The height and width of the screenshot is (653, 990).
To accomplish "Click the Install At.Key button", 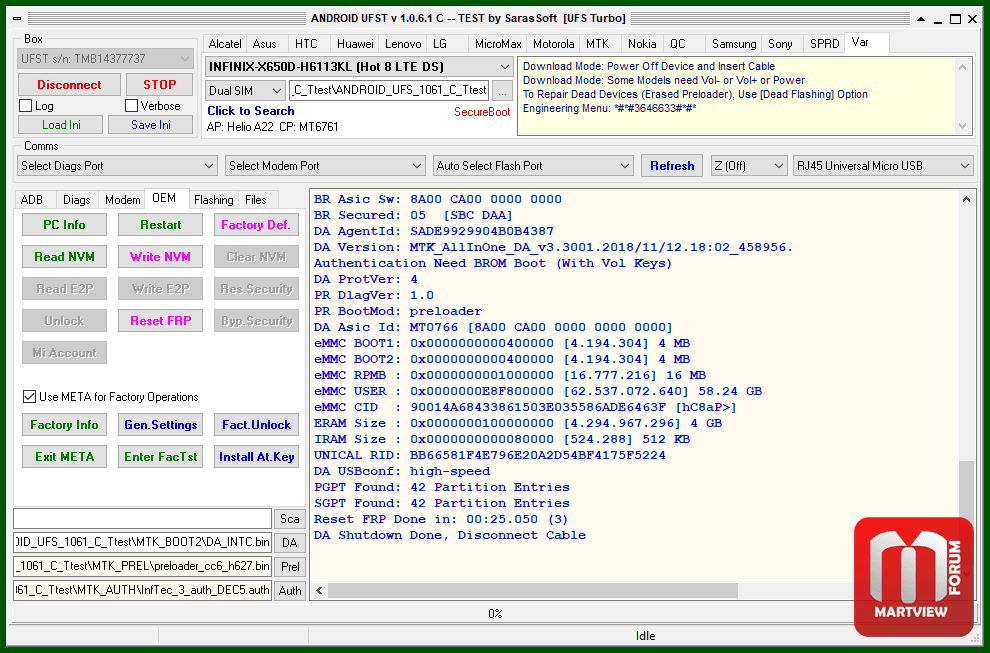I will [x=256, y=457].
